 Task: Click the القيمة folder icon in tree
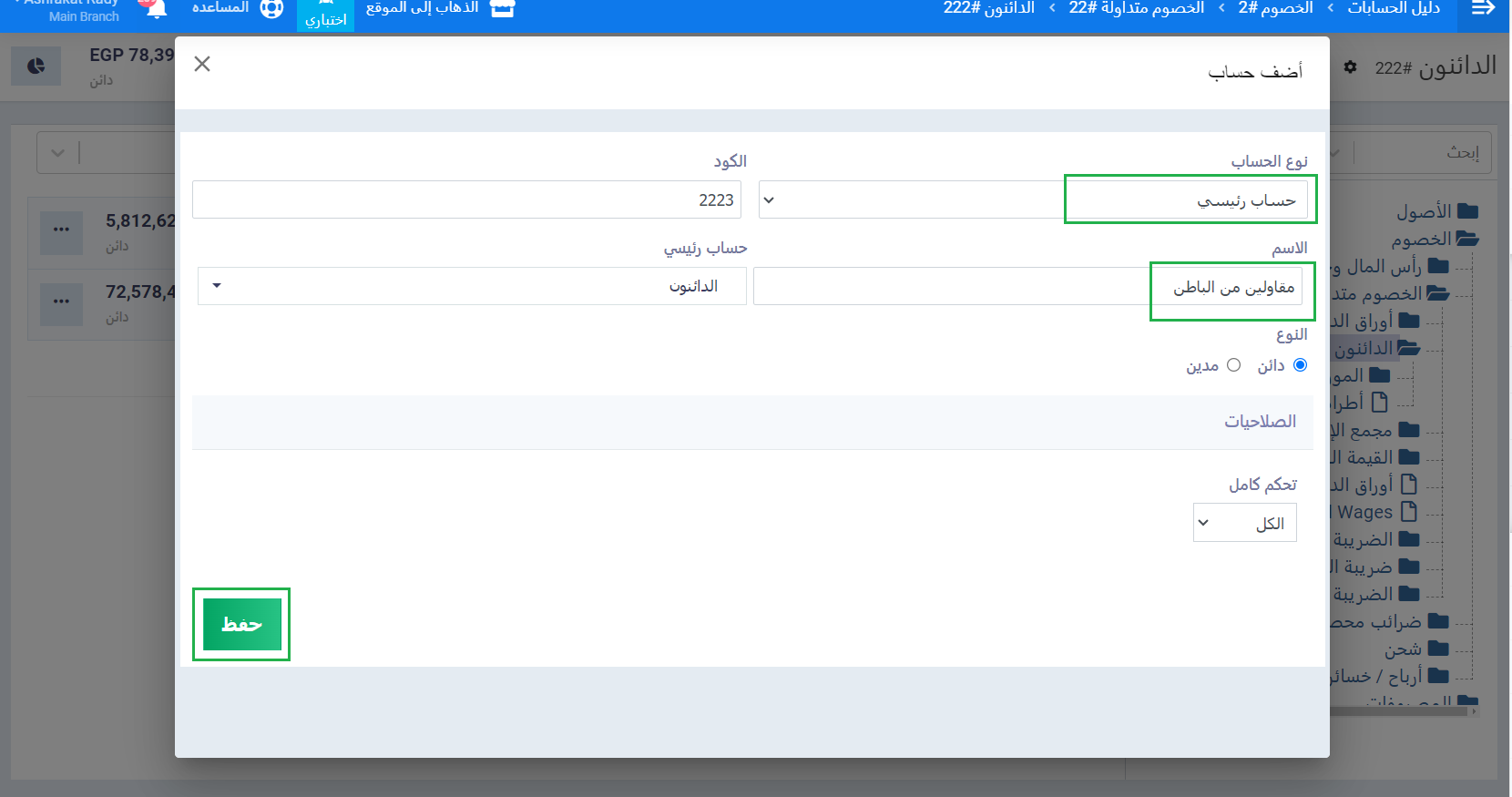pyautogui.click(x=1409, y=457)
